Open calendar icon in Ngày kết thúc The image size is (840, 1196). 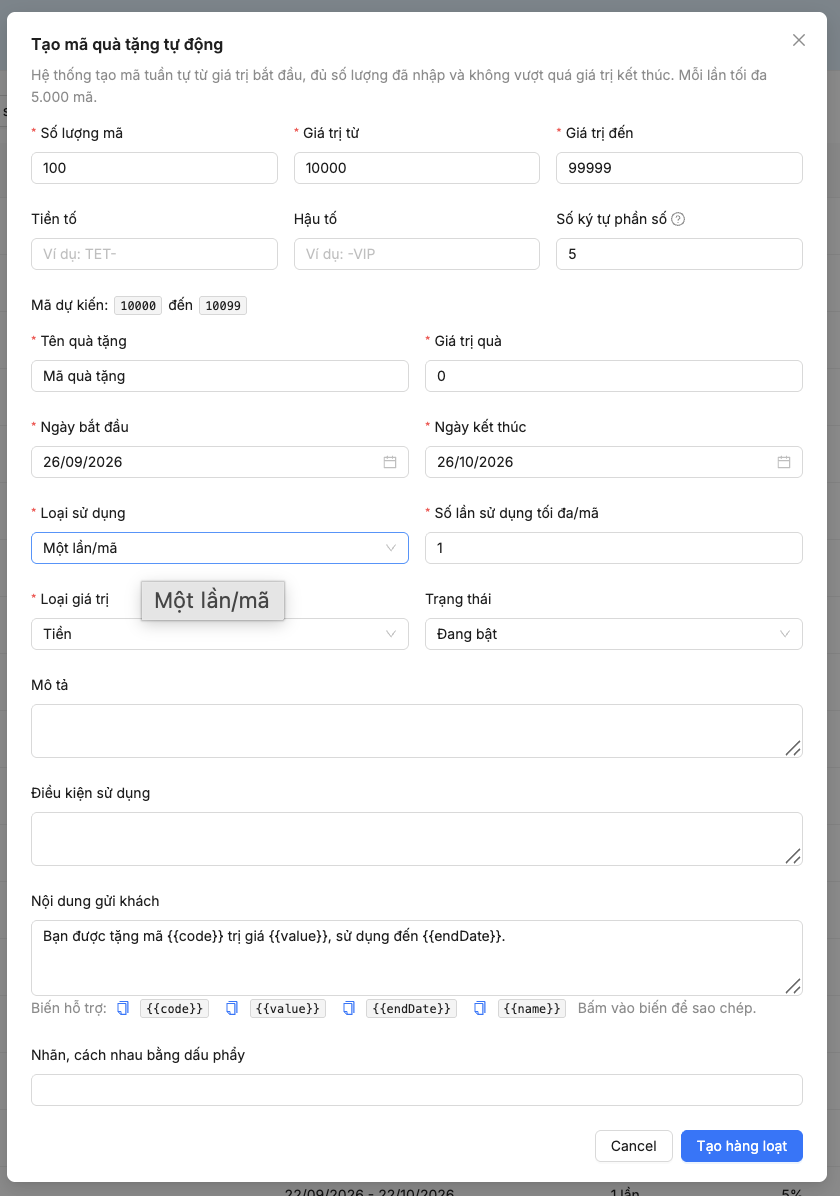(784, 462)
